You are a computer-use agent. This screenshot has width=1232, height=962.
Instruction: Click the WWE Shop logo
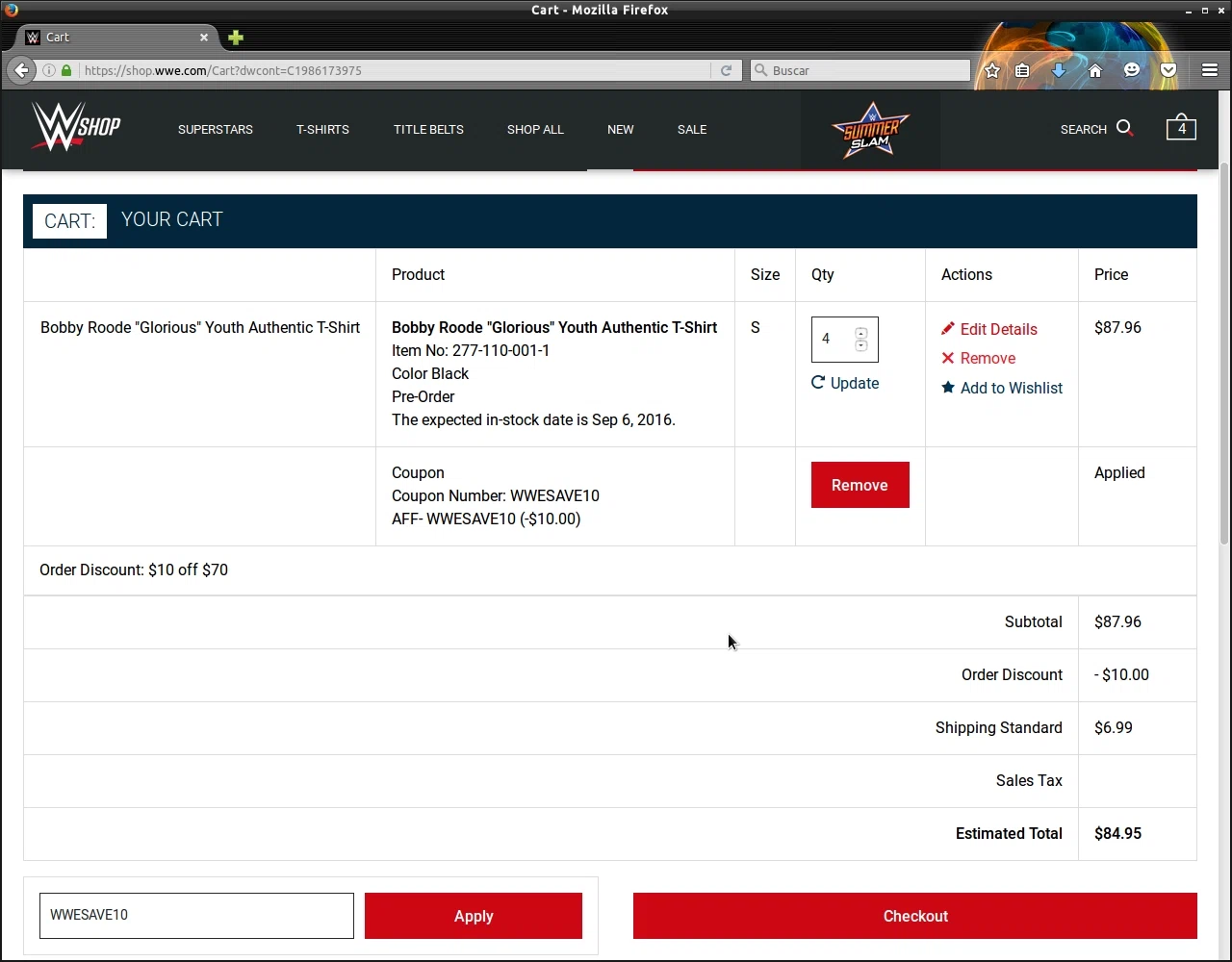[76, 127]
